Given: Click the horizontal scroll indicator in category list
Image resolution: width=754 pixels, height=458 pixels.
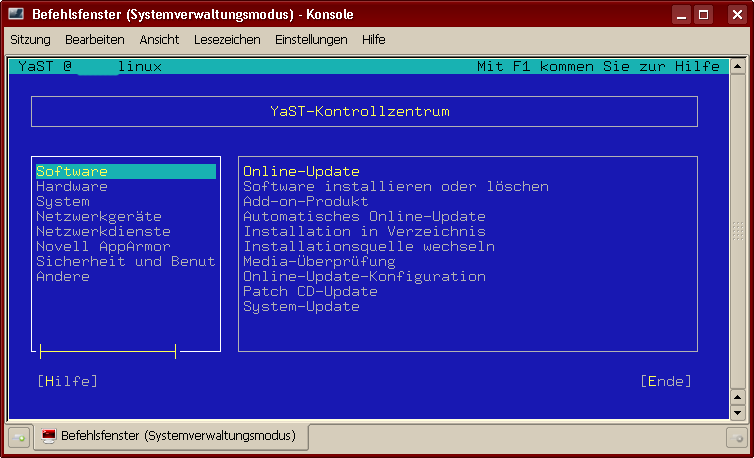Looking at the screenshot, I should point(108,352).
